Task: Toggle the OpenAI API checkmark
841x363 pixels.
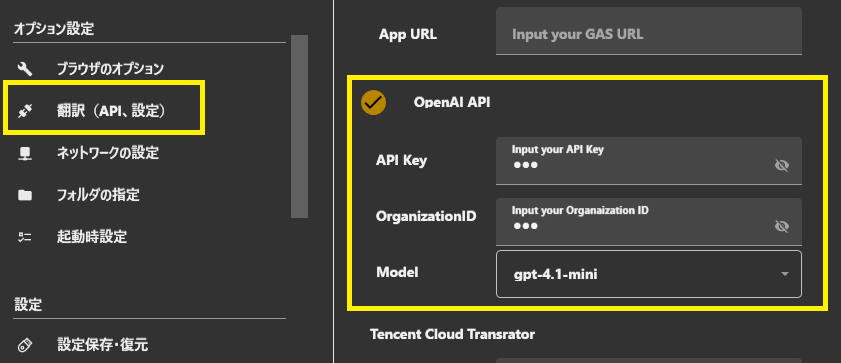Action: point(373,102)
